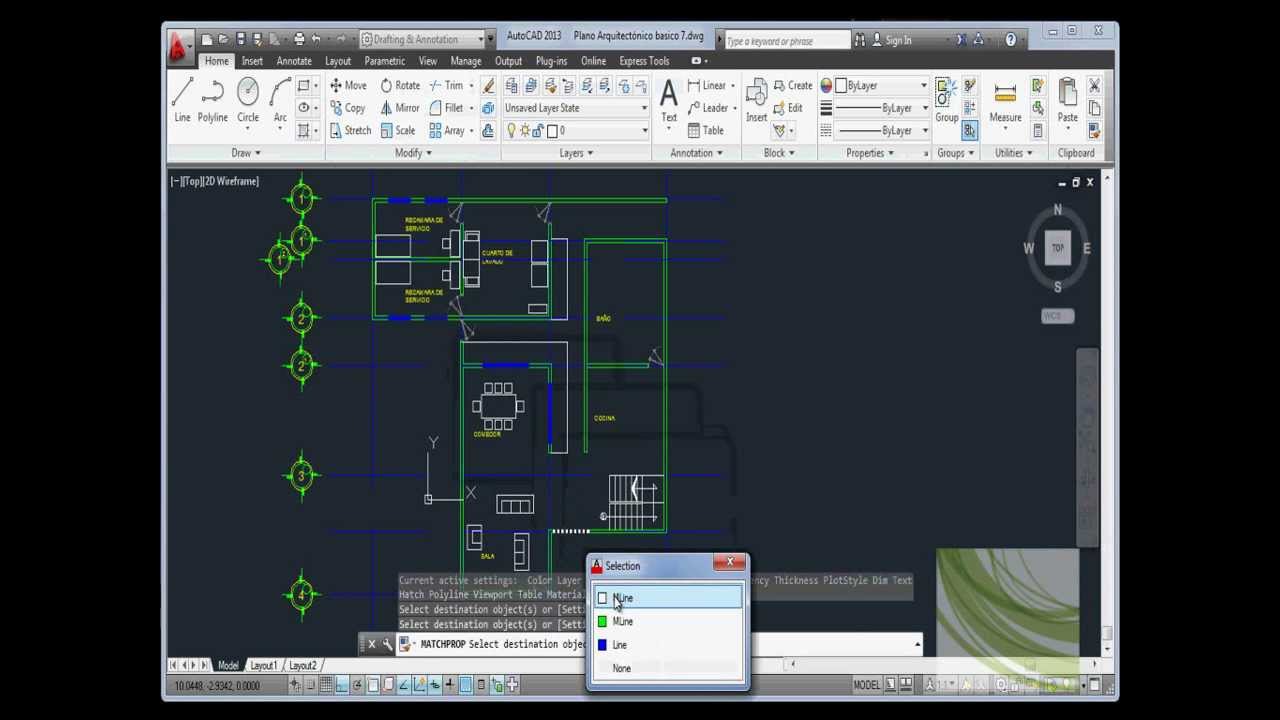Select the green MLine entry in Selection list
The image size is (1280, 720).
(667, 621)
